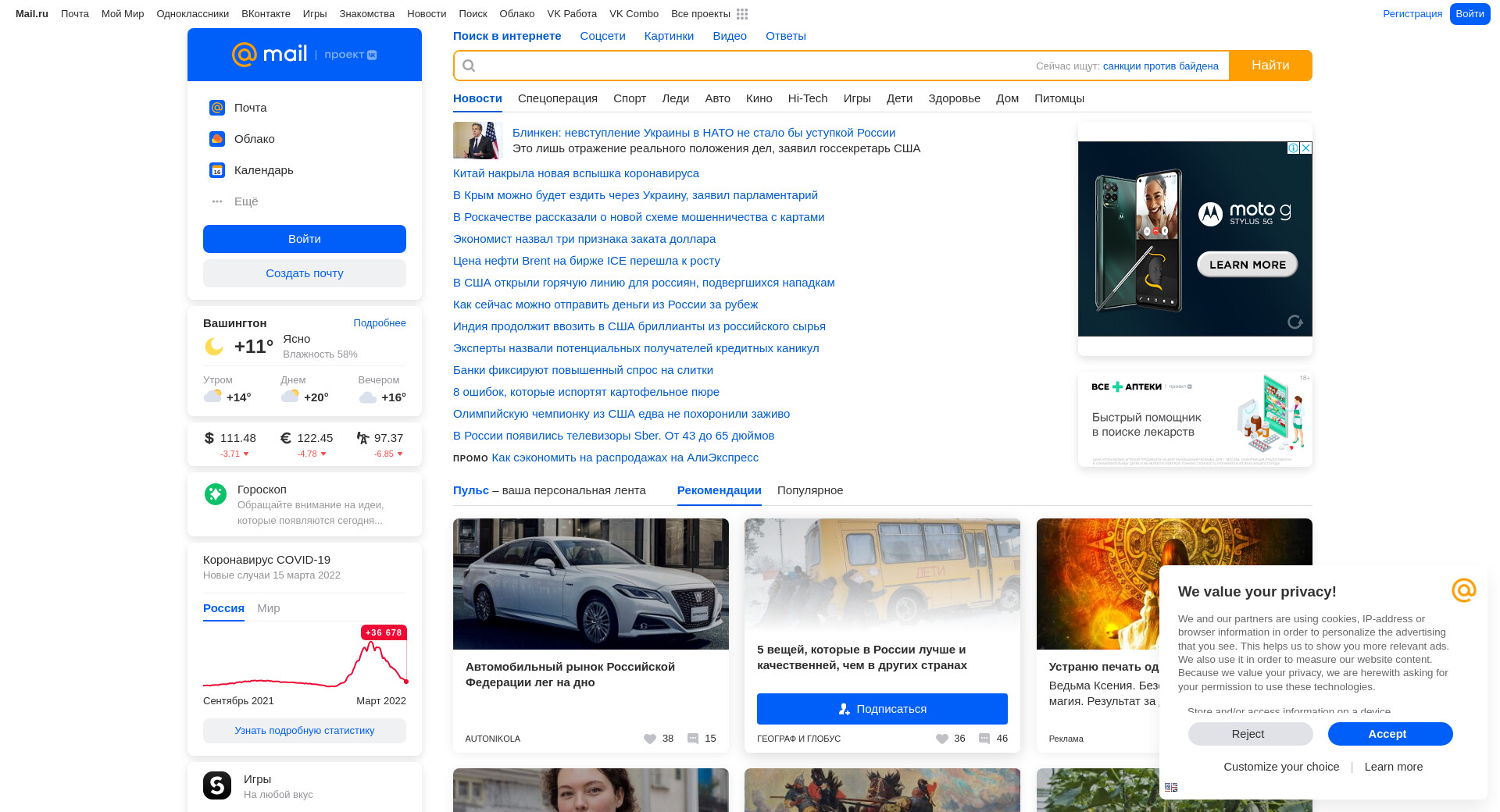
Task: Switch search to Картинки tab
Action: pos(669,36)
